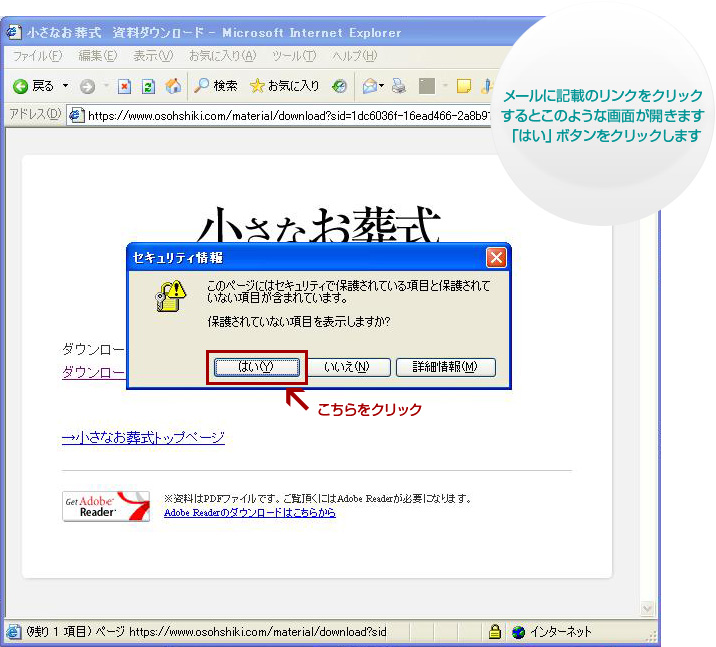This screenshot has width=716, height=647.
Task: Expand the Mail button dropdown arrow
Action: click(x=382, y=86)
